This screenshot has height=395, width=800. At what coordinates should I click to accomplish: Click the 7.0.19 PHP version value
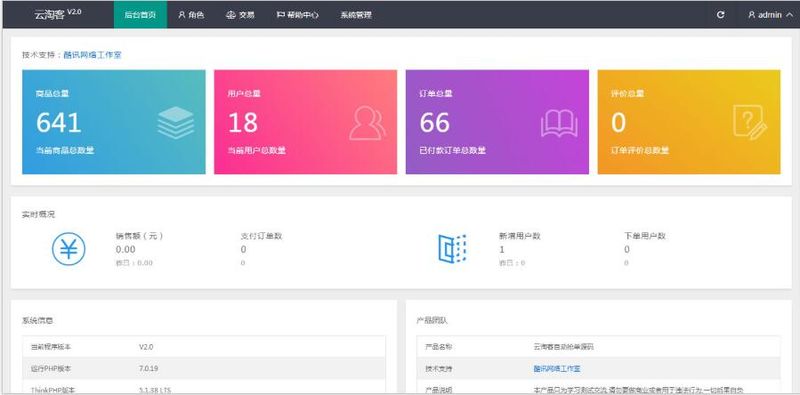tap(148, 368)
